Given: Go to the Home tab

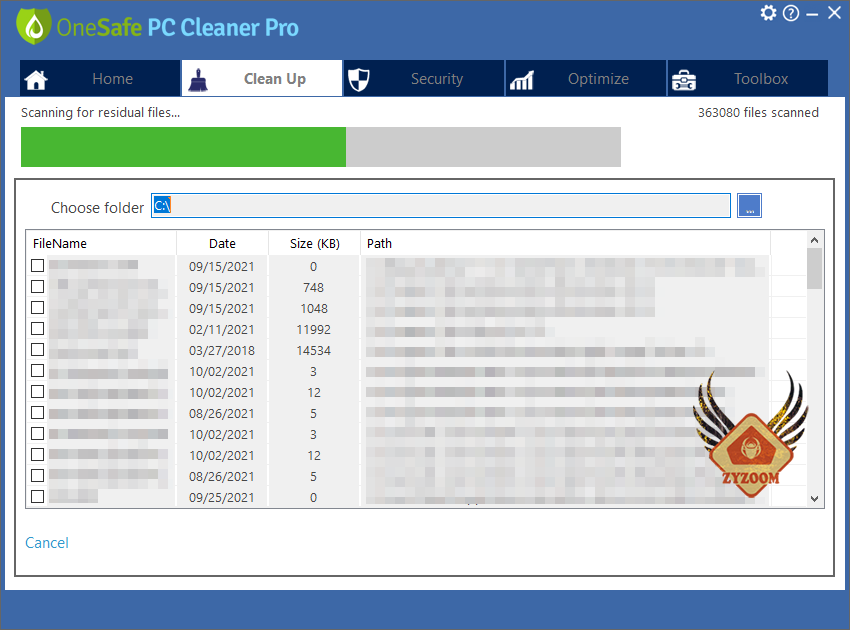Looking at the screenshot, I should tap(100, 79).
